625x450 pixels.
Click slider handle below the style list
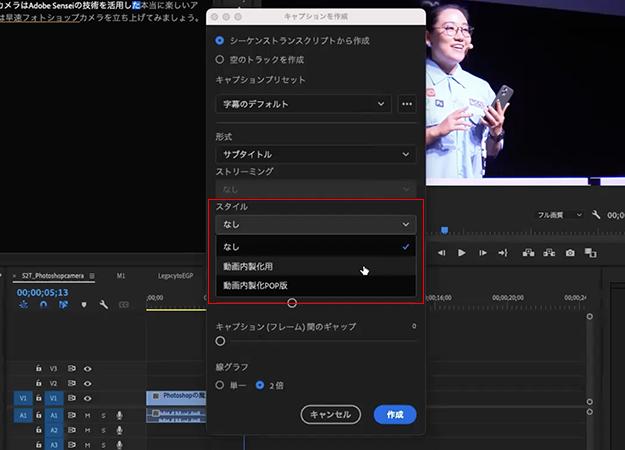point(292,303)
